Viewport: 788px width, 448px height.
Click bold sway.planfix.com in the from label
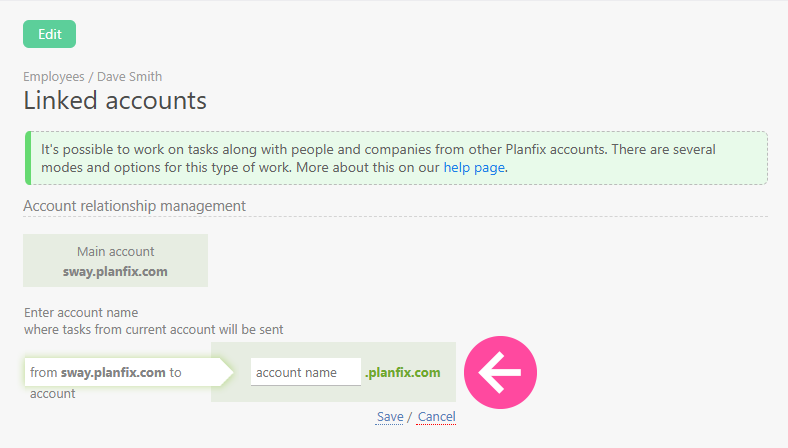click(x=113, y=372)
